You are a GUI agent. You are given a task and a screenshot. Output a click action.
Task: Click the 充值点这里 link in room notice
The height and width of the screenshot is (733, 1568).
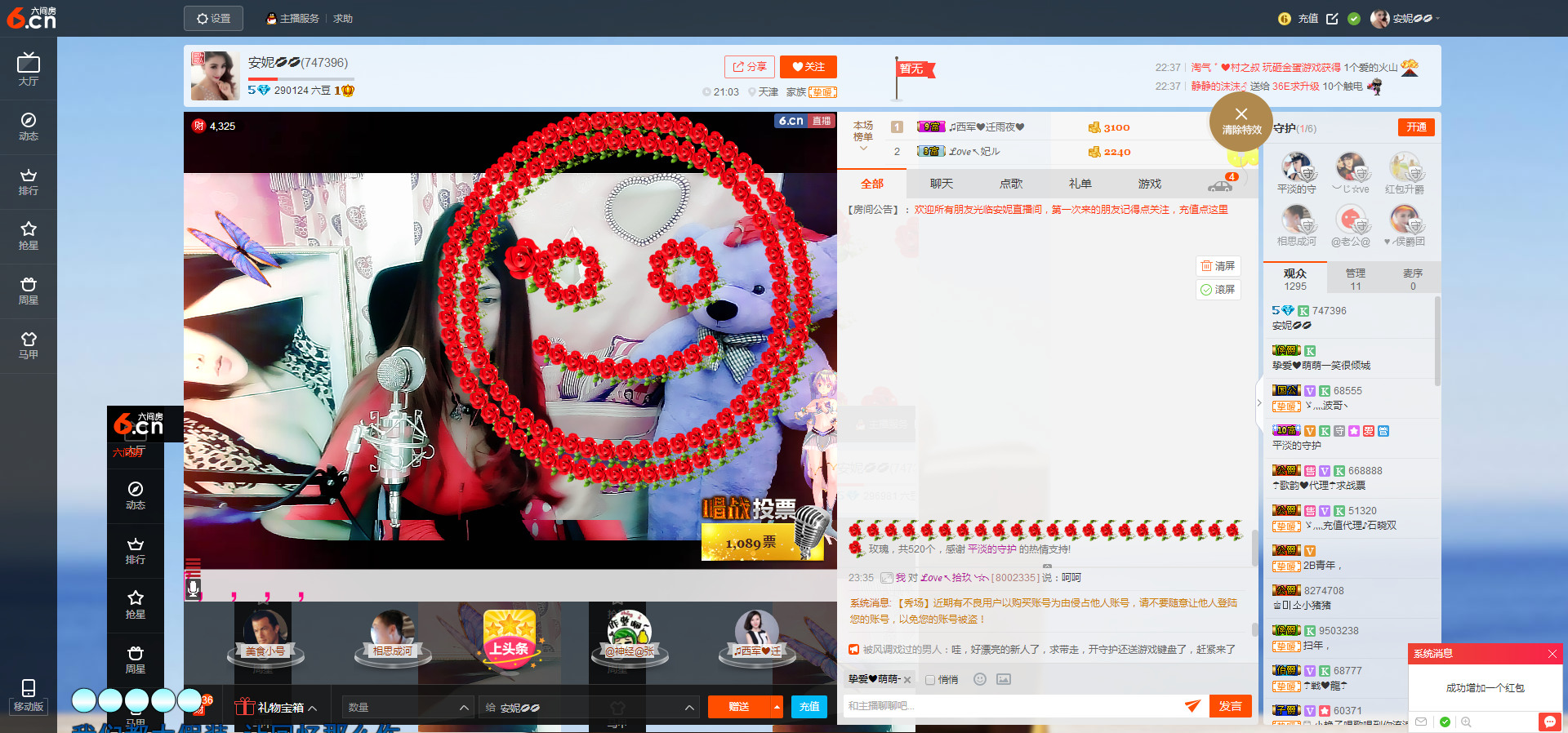[x=1203, y=210]
